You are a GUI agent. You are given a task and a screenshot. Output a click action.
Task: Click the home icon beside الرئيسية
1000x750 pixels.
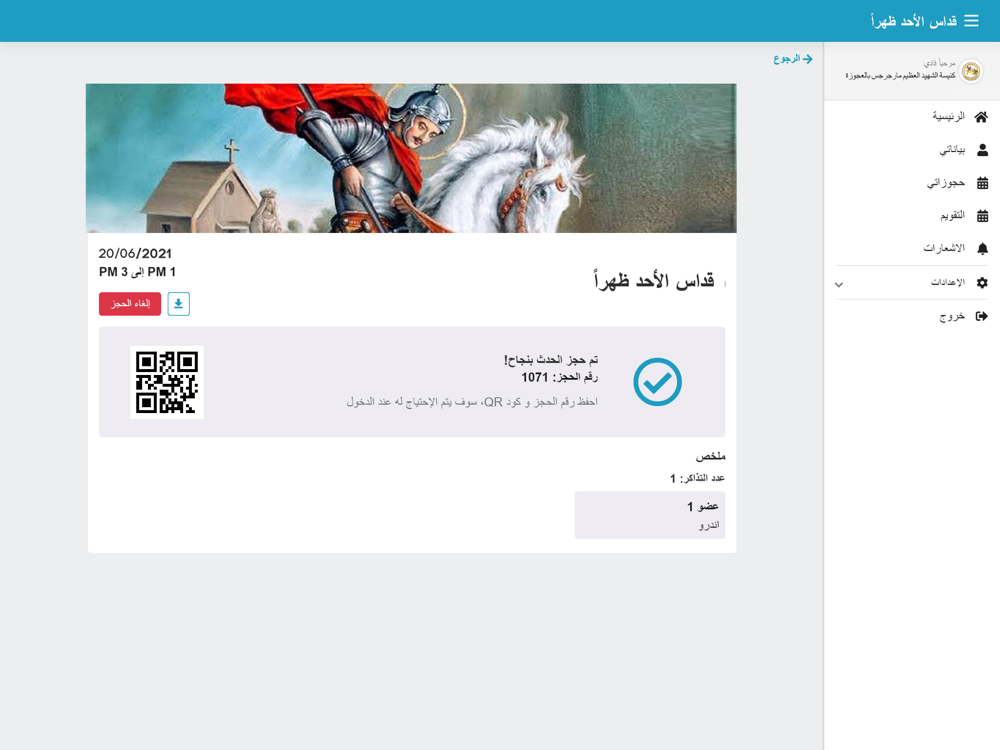click(x=982, y=117)
